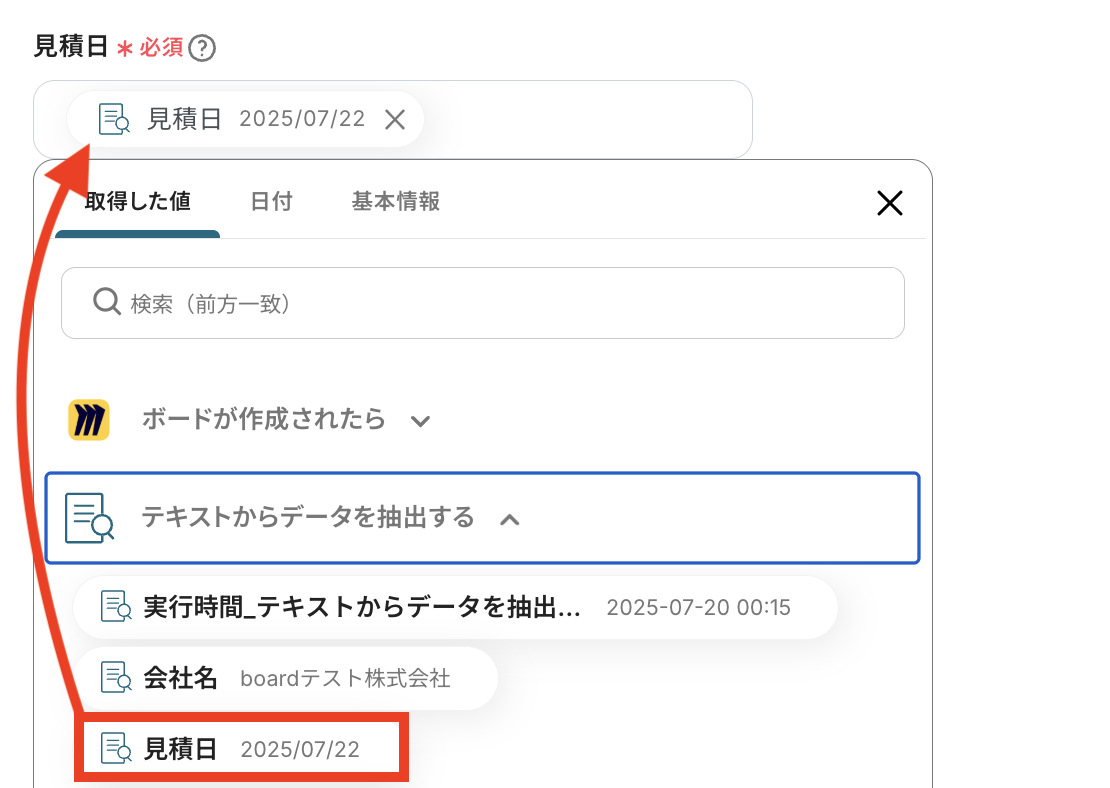Expand ボードが作成されたら section chevron

pos(421,421)
